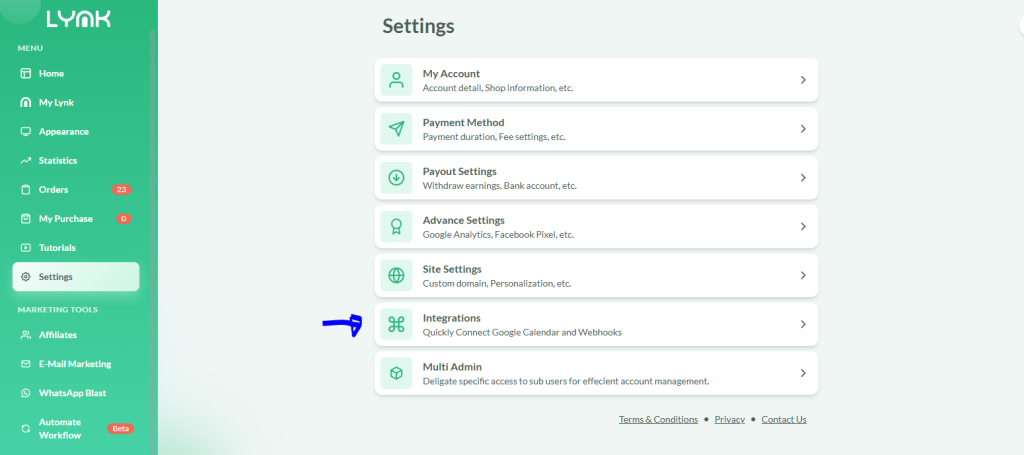
Task: Open Payout Settings via right chevron
Action: click(803, 178)
